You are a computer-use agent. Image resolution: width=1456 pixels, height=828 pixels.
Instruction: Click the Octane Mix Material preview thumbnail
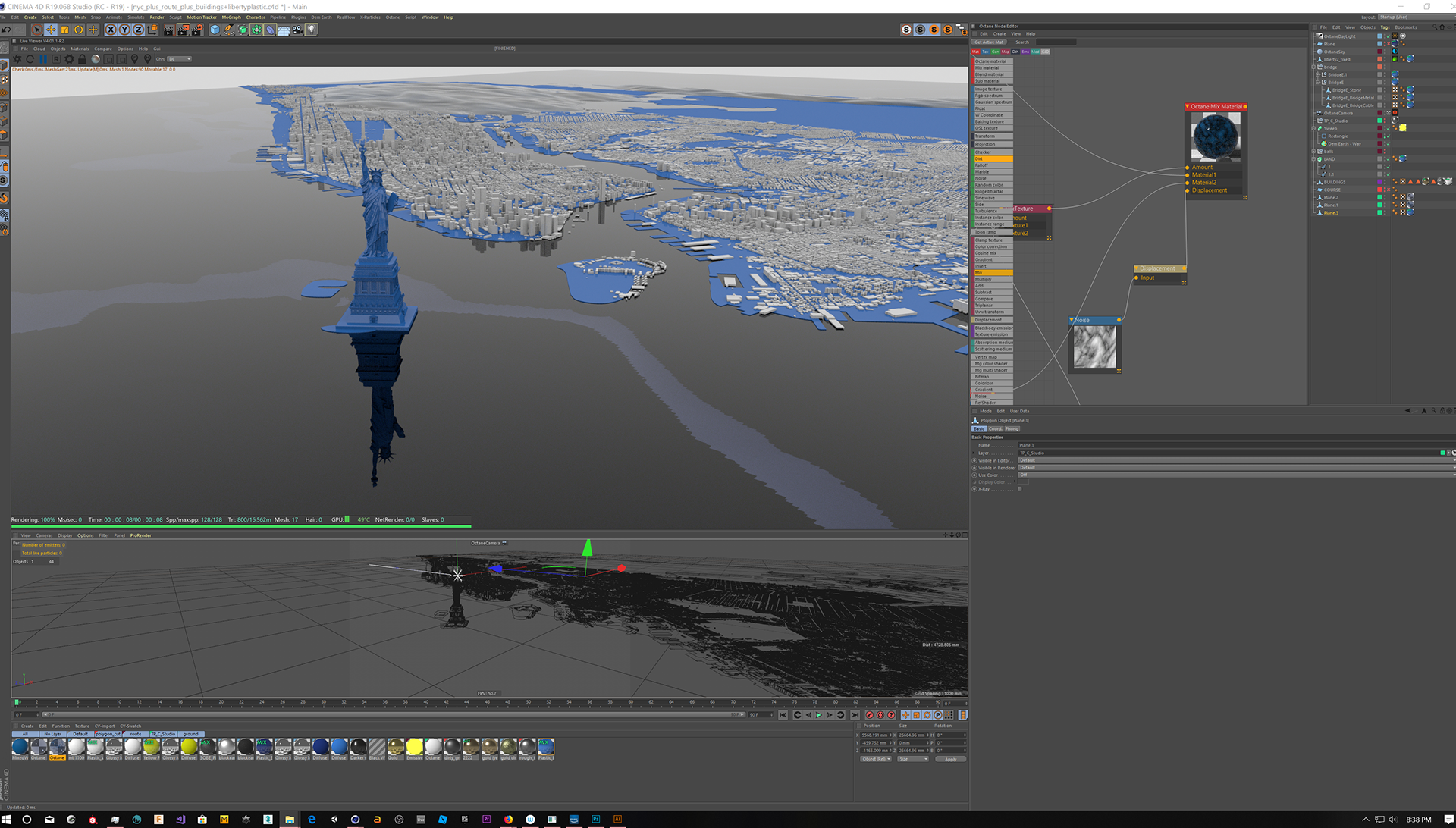click(1216, 136)
